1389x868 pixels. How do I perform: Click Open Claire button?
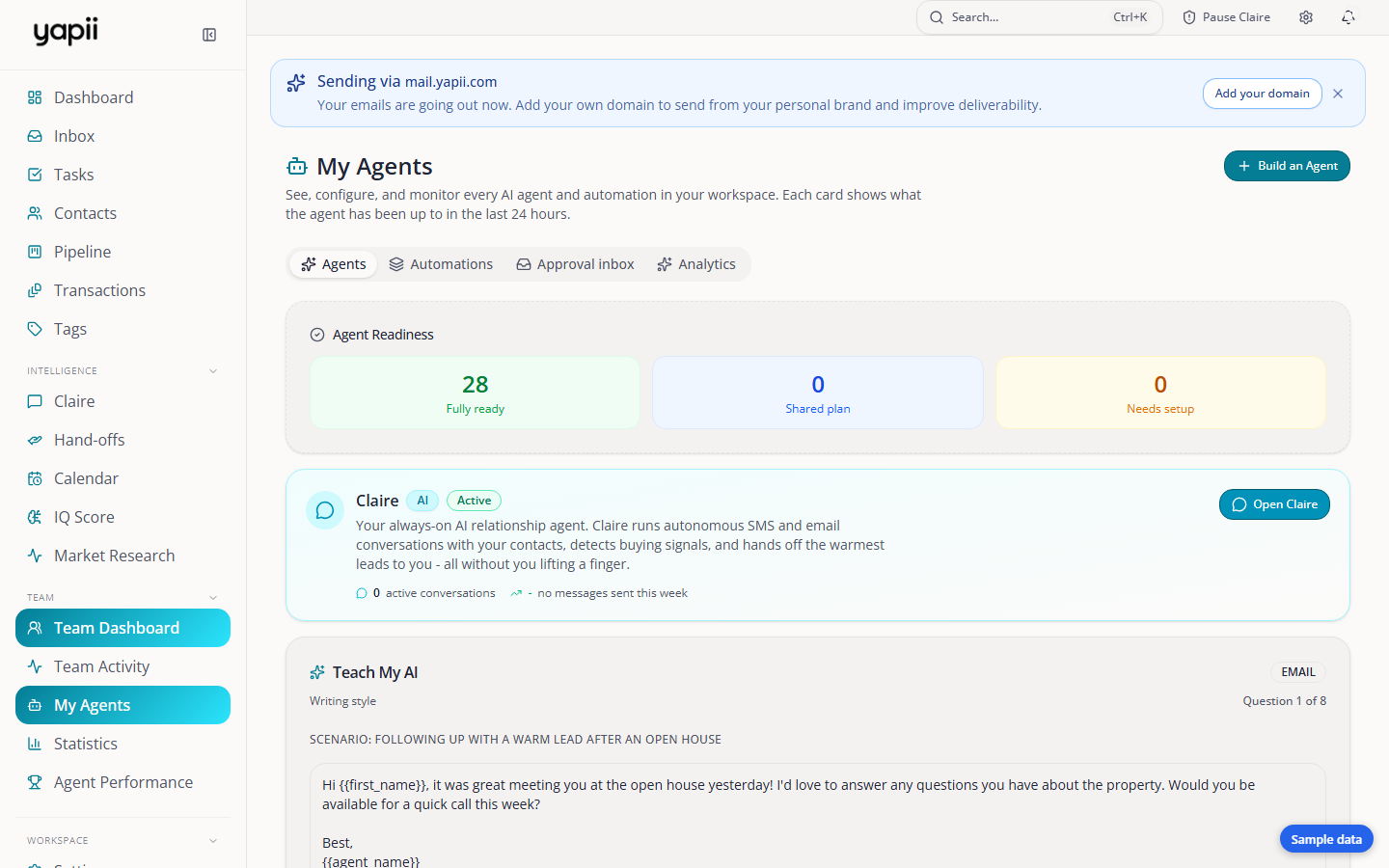tap(1274, 504)
